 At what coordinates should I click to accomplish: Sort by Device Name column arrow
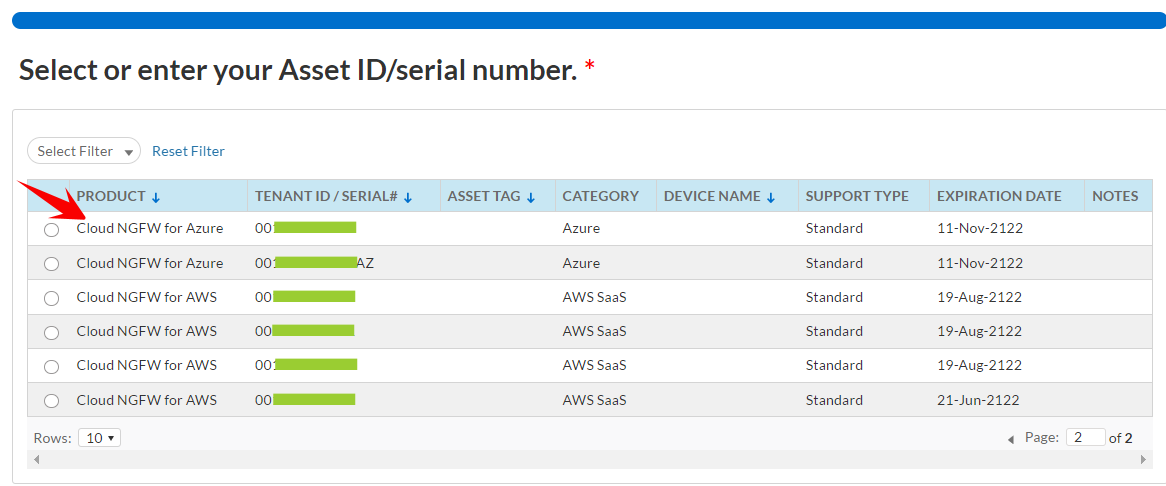(x=771, y=197)
